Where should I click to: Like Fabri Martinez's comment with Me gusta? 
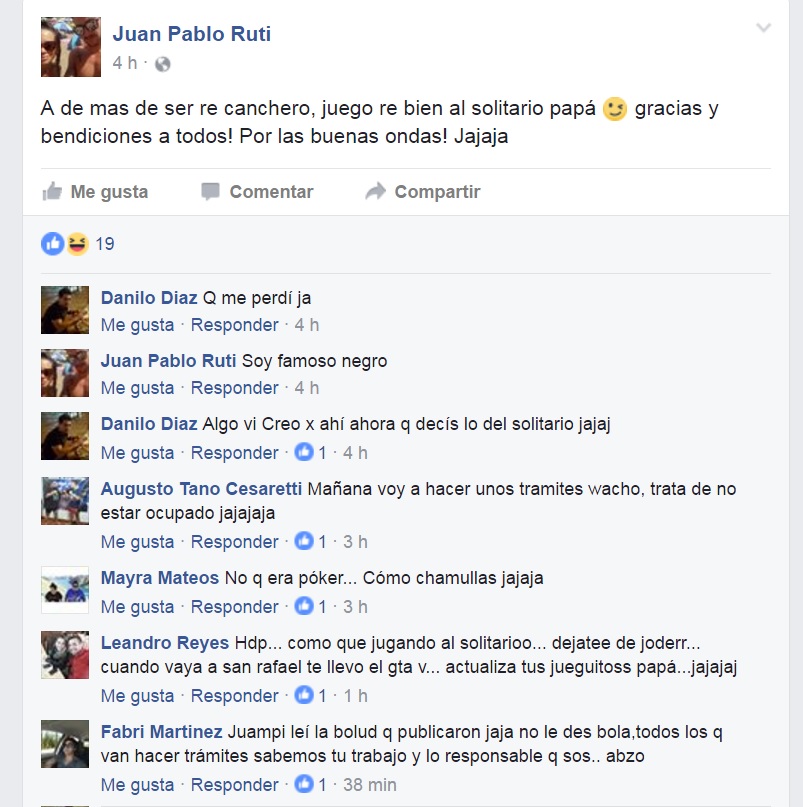[137, 785]
